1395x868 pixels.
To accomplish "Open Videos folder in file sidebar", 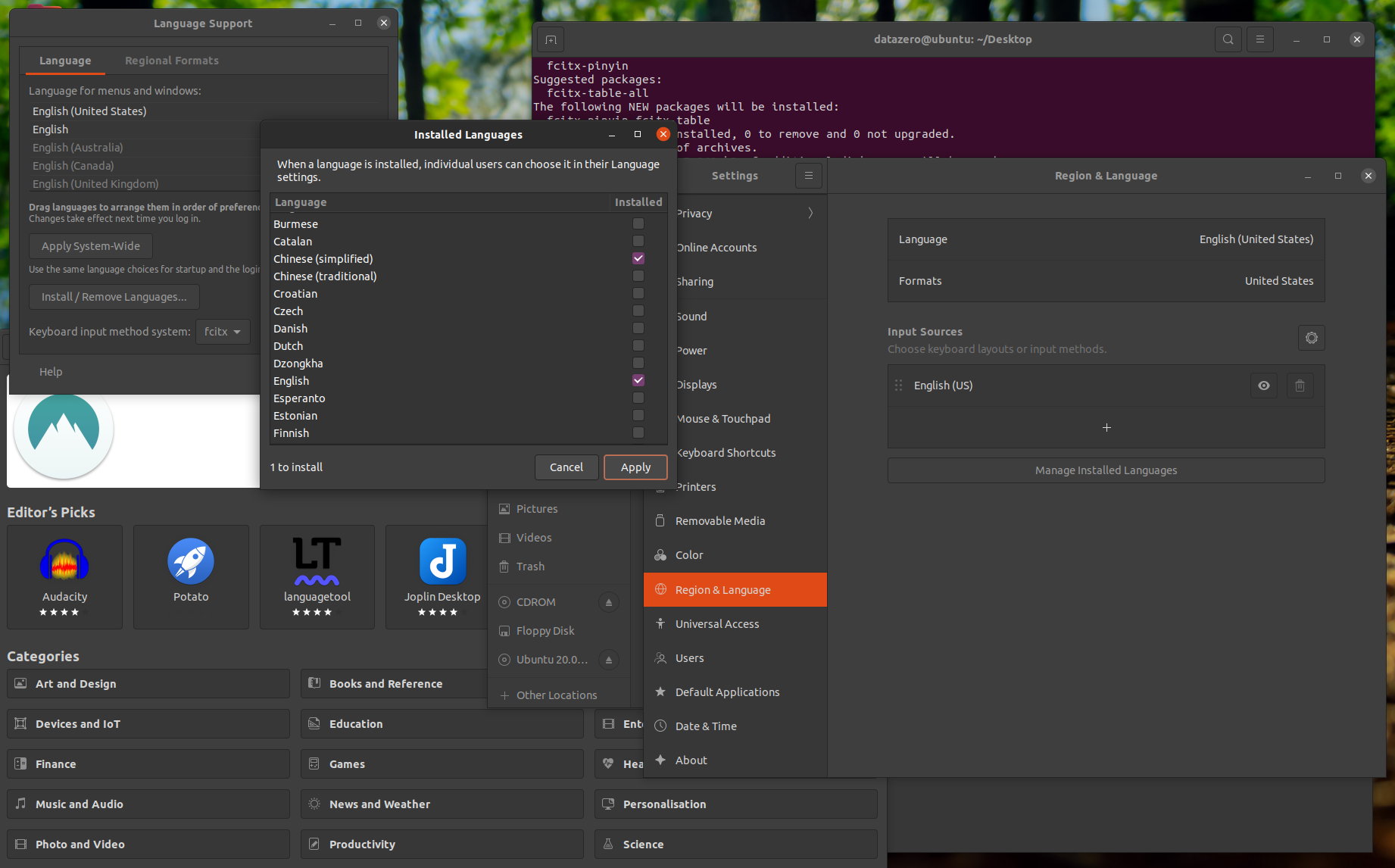I will pyautogui.click(x=559, y=538).
